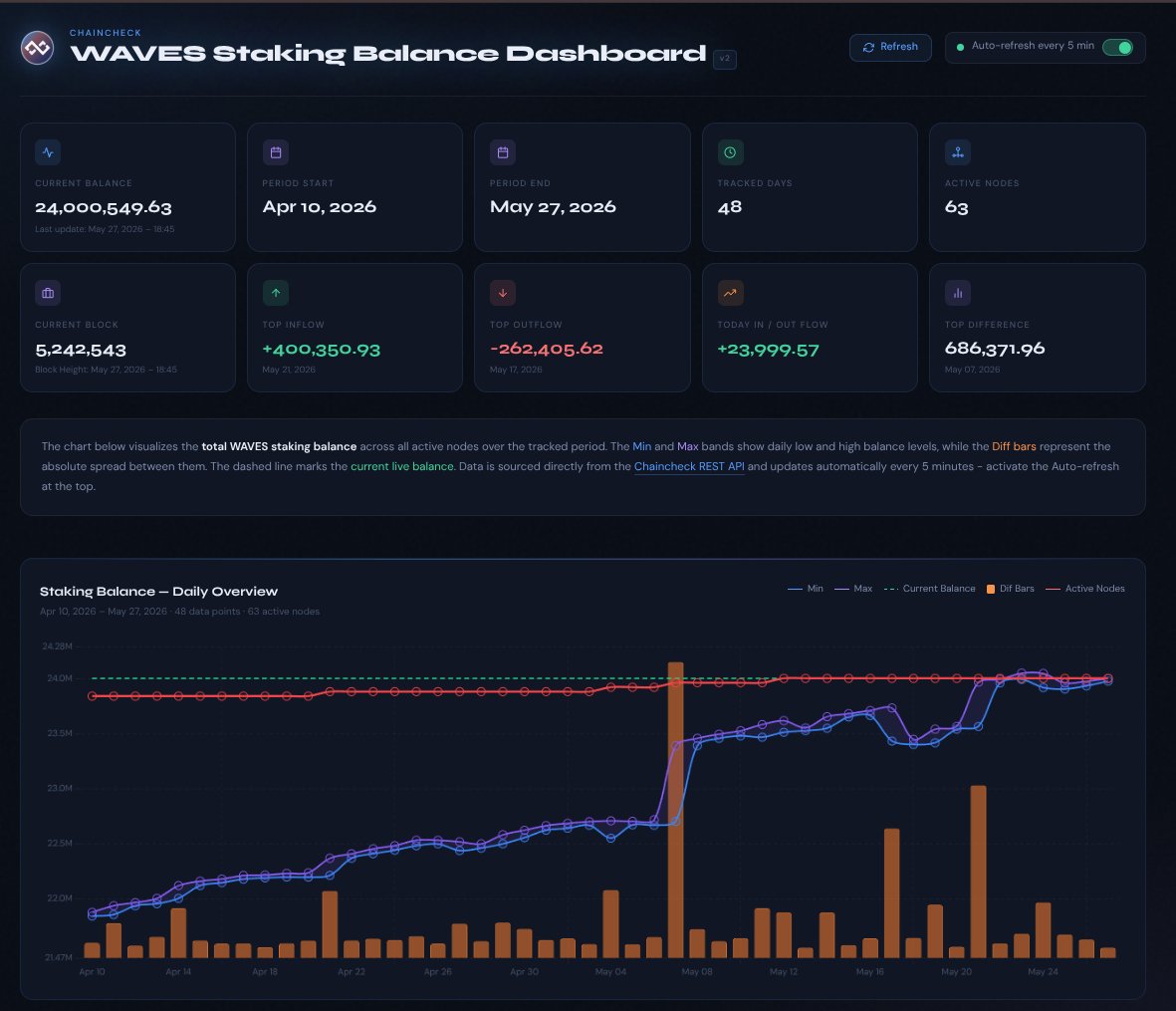1176x1011 pixels.
Task: Click the 686,371.96 top difference value
Action: [x=995, y=348]
